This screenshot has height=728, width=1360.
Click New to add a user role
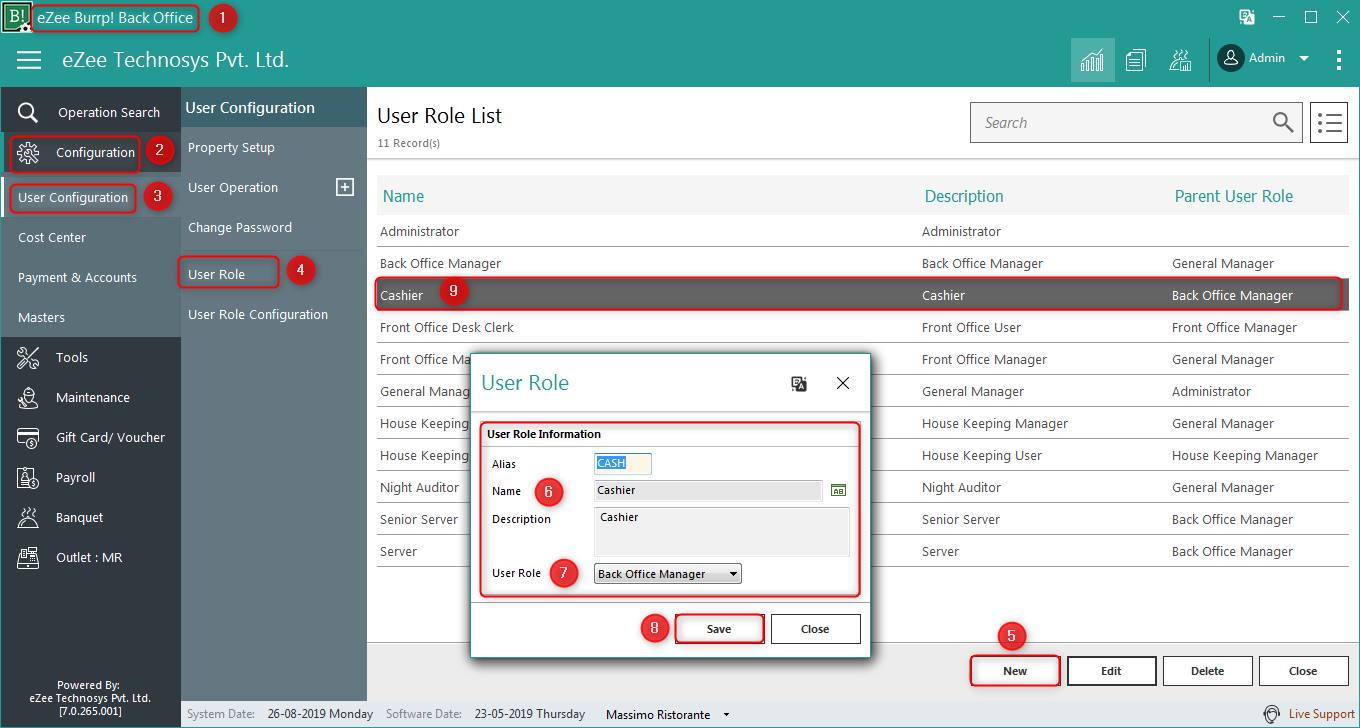pyautogui.click(x=1015, y=671)
